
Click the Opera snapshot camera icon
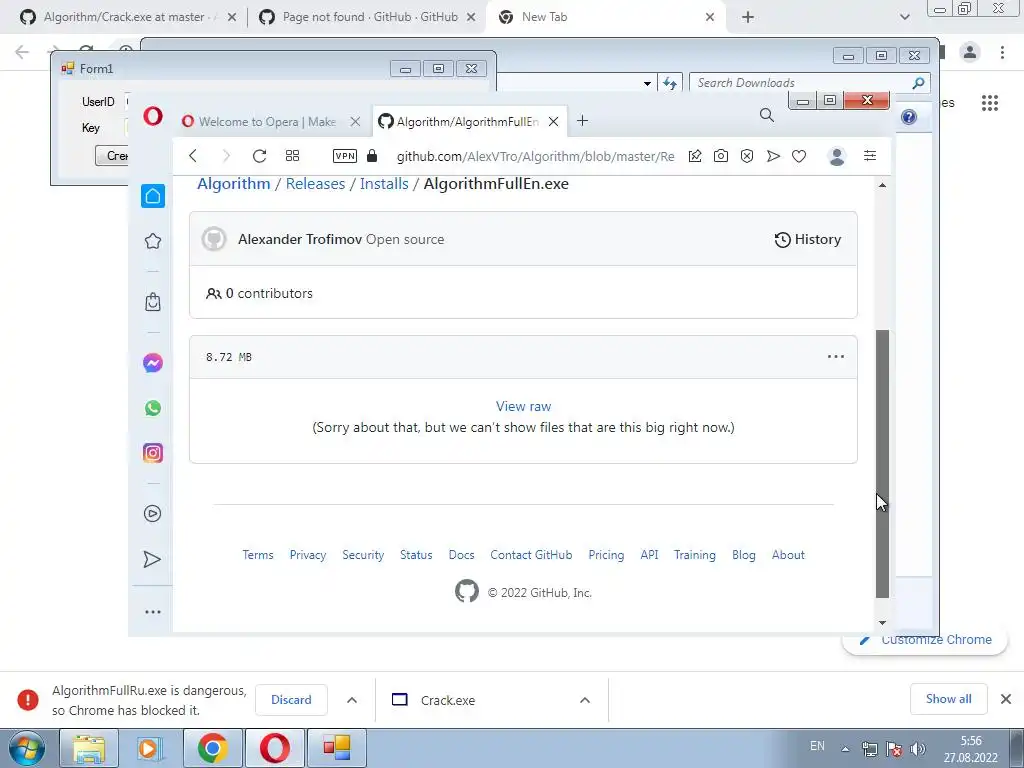coord(721,156)
